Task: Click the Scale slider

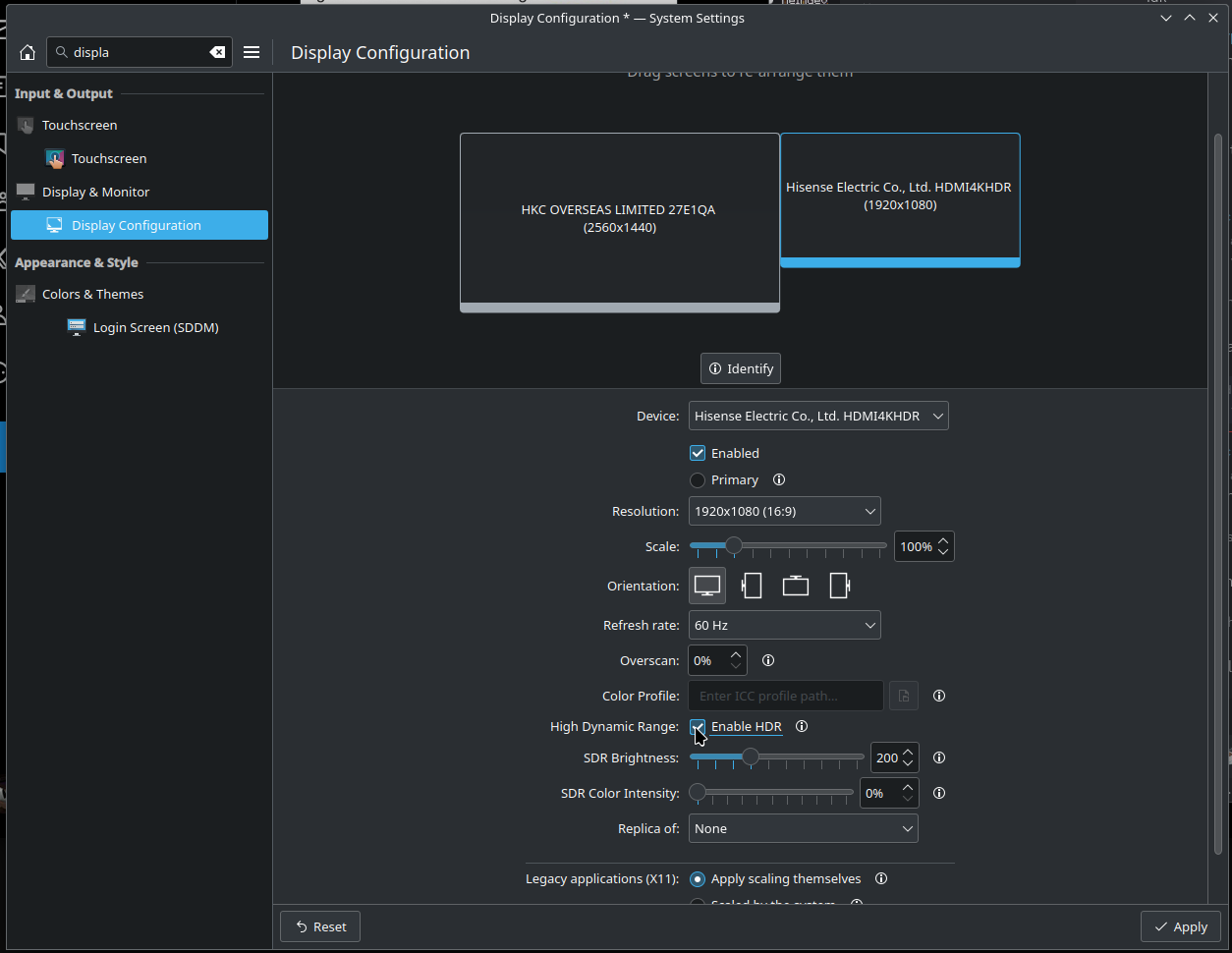Action: pyautogui.click(x=788, y=546)
